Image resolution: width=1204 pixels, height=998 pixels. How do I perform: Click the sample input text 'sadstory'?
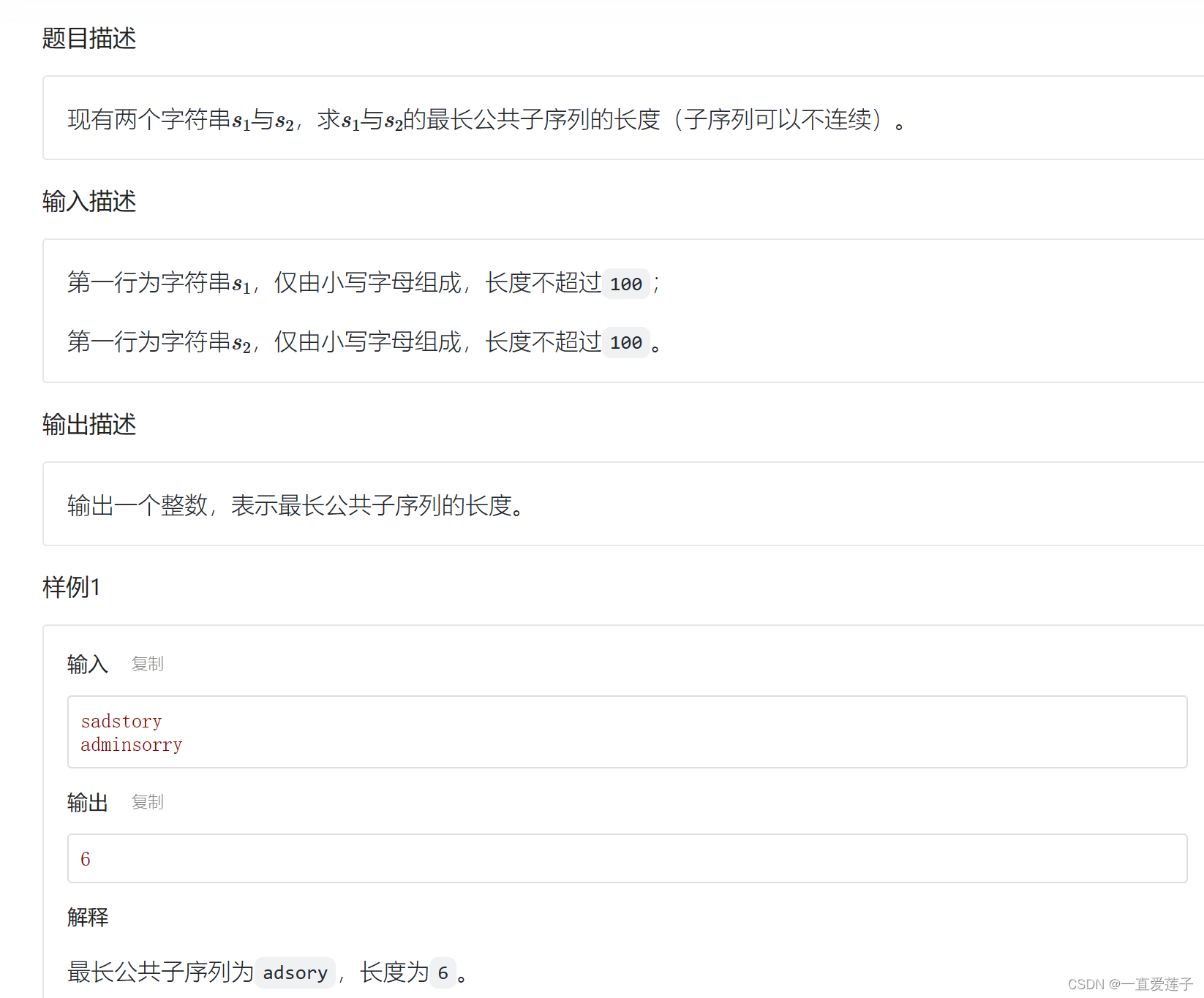click(x=121, y=722)
